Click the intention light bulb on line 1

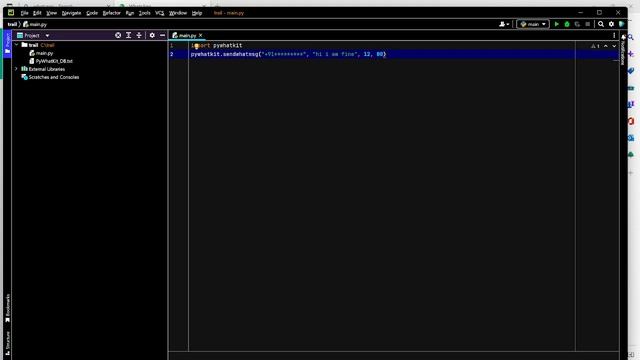click(196, 46)
